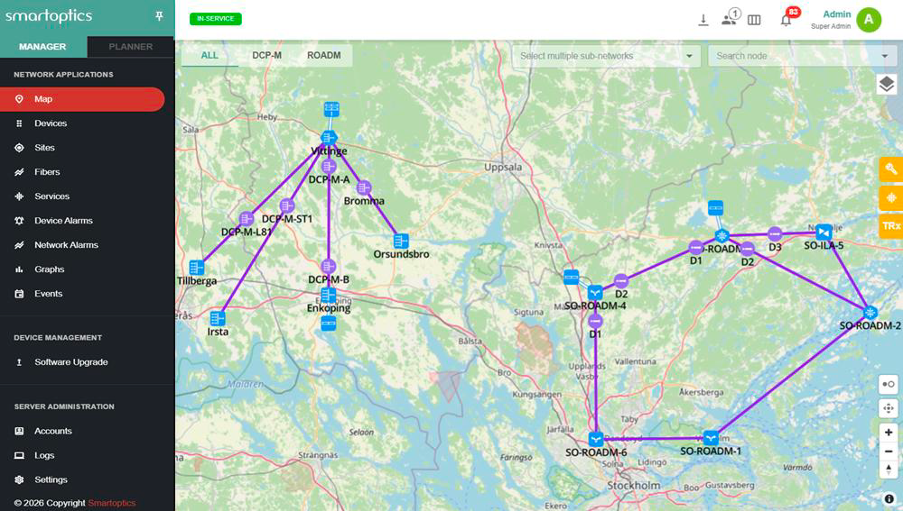The image size is (904, 512).
Task: Go to Software Upgrade page
Action: coord(71,362)
